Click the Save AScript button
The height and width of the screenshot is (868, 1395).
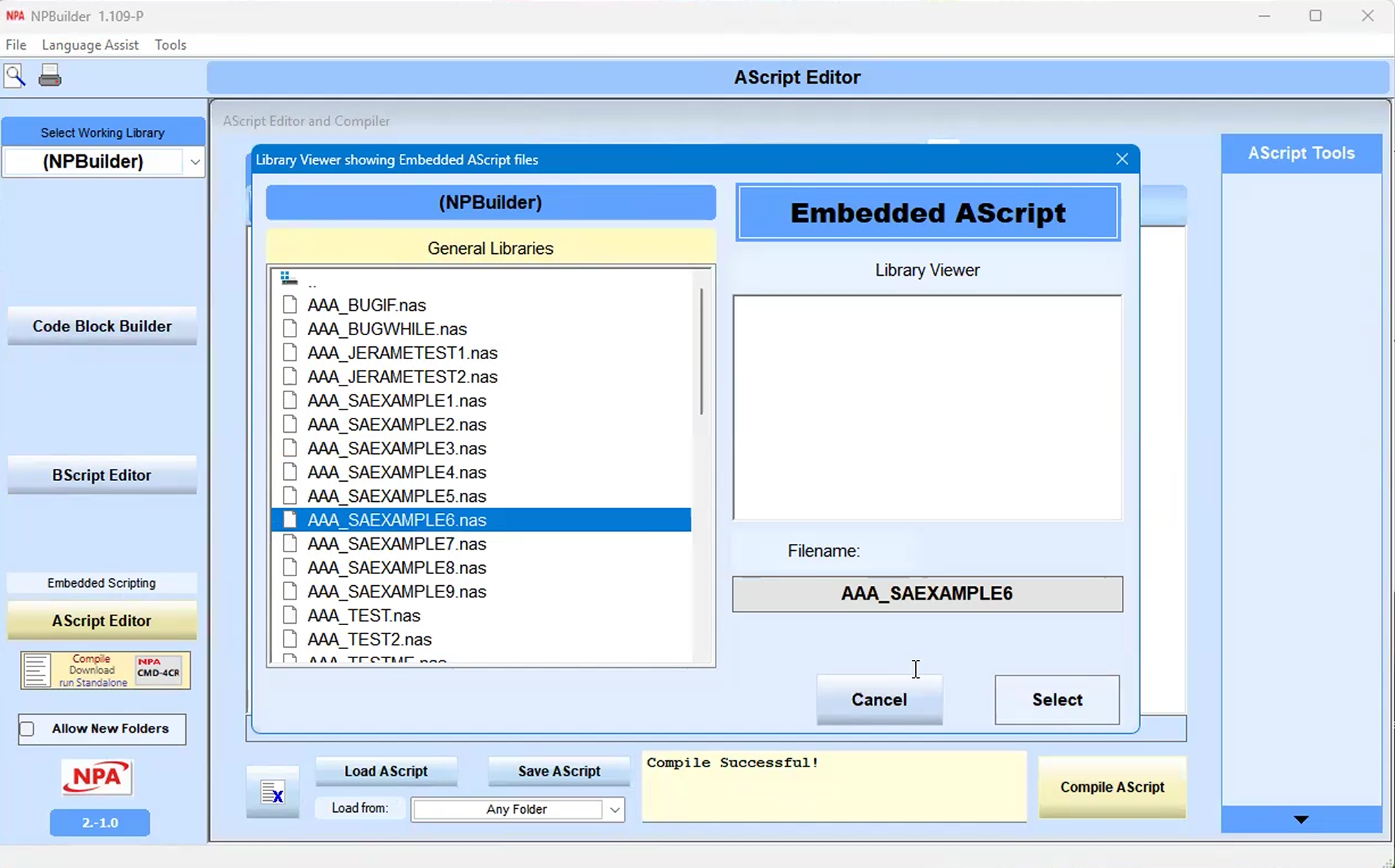(559, 771)
